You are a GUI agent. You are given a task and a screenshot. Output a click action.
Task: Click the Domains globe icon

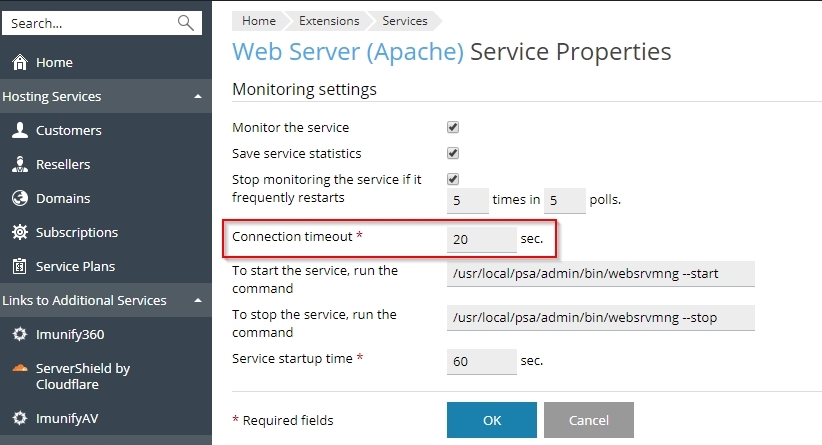click(x=19, y=198)
